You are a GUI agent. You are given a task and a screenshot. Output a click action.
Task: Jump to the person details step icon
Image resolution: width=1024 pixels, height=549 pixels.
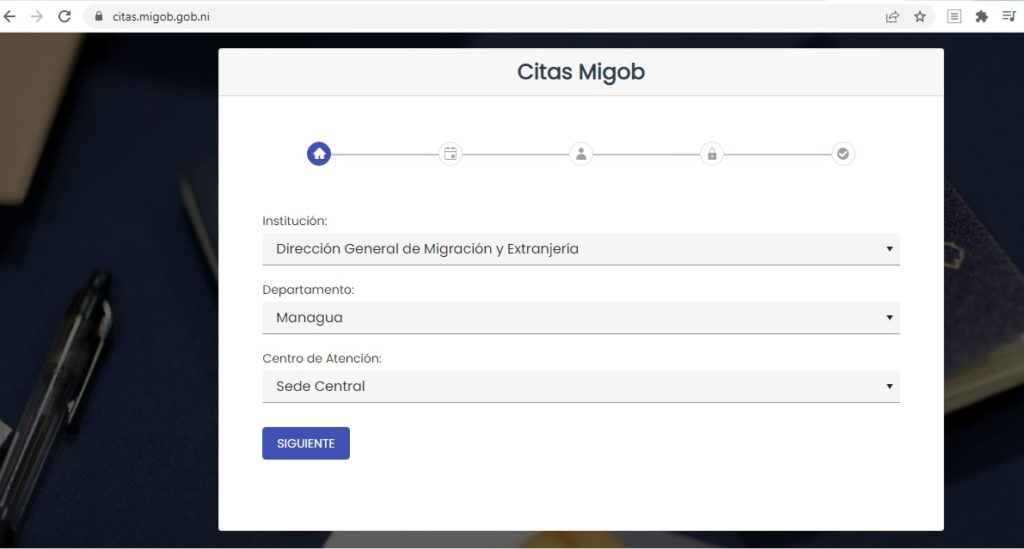pos(581,154)
